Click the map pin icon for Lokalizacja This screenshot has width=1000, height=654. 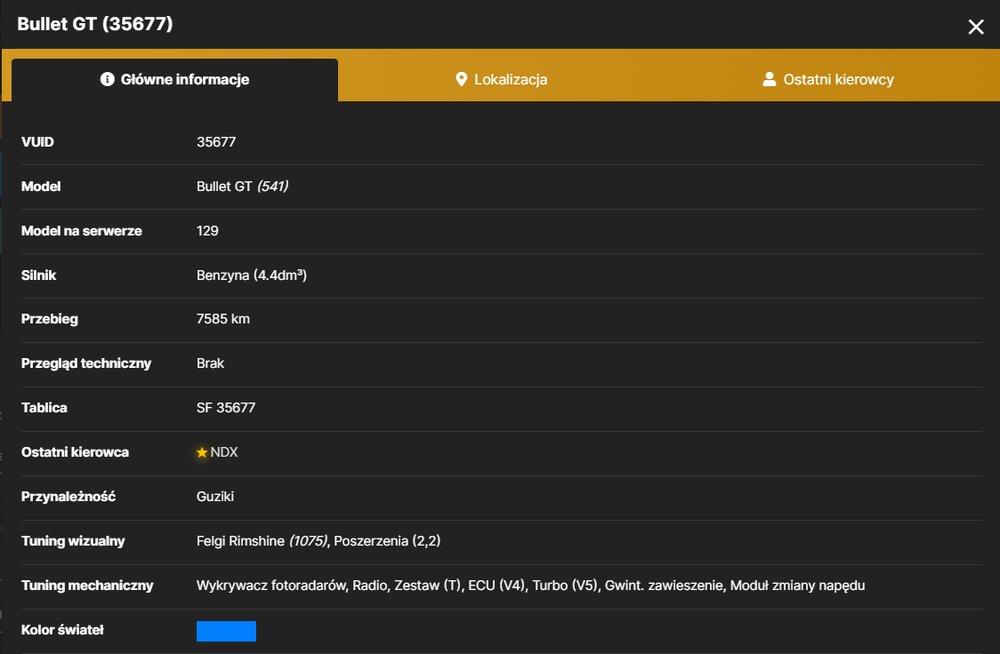pos(461,79)
